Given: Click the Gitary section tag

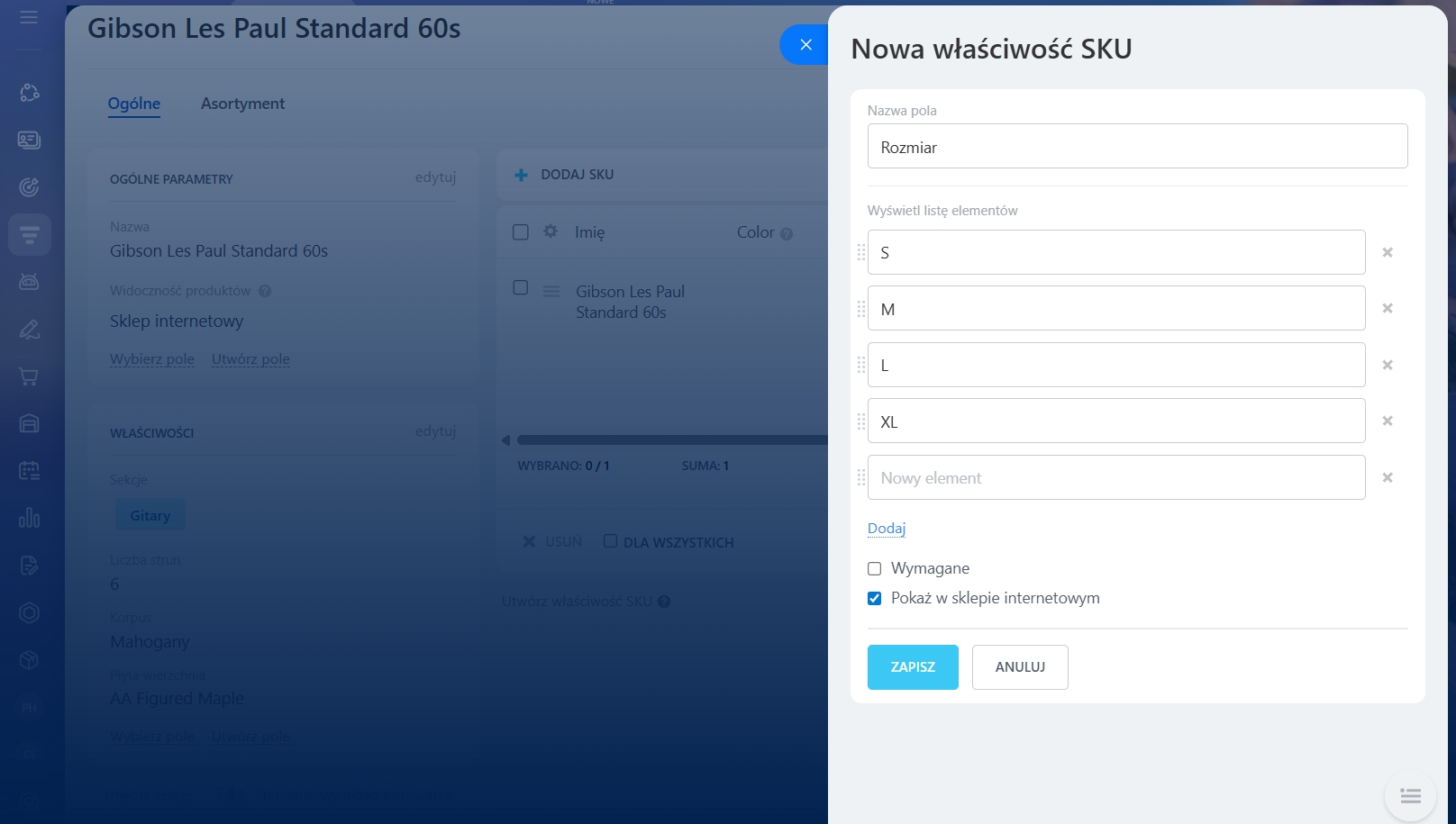Looking at the screenshot, I should tap(150, 515).
